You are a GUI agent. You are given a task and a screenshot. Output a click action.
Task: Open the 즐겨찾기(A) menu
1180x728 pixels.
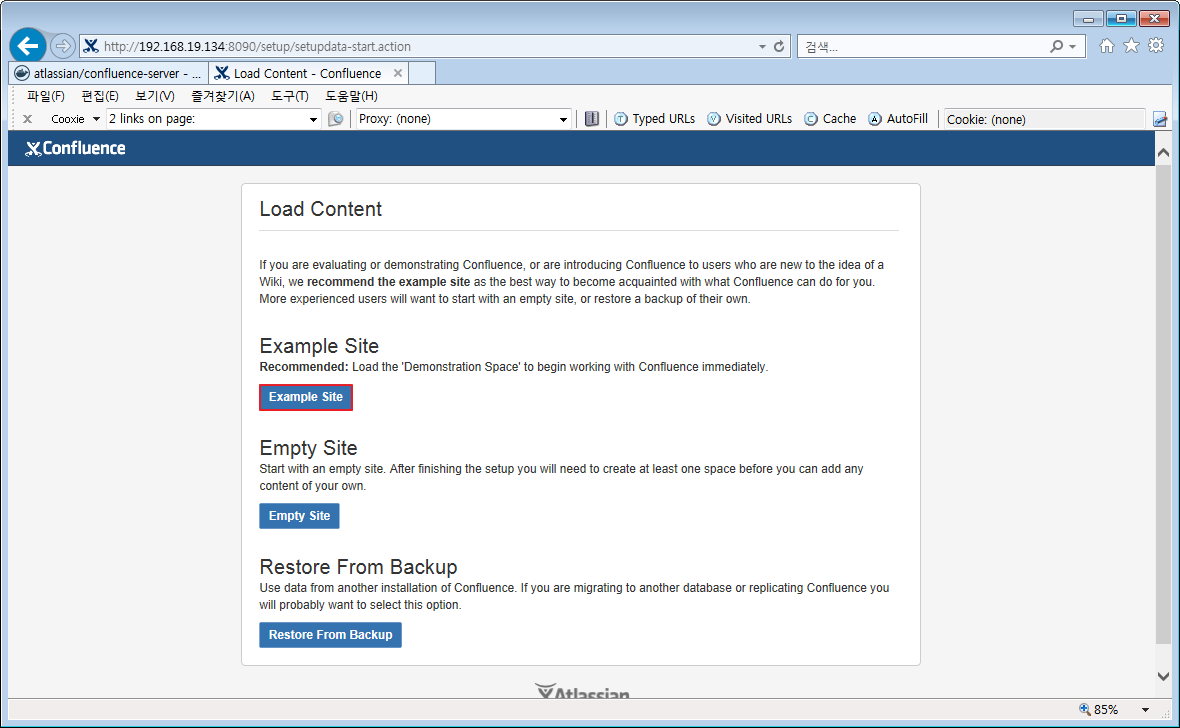(223, 96)
